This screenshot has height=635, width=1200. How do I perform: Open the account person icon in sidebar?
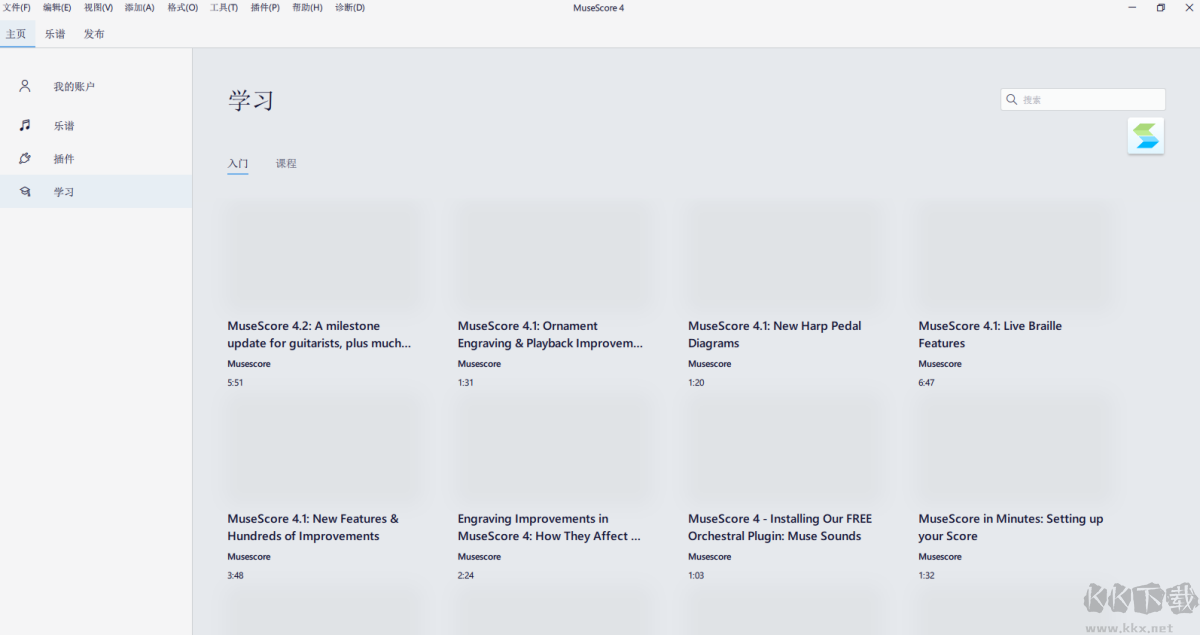(25, 86)
